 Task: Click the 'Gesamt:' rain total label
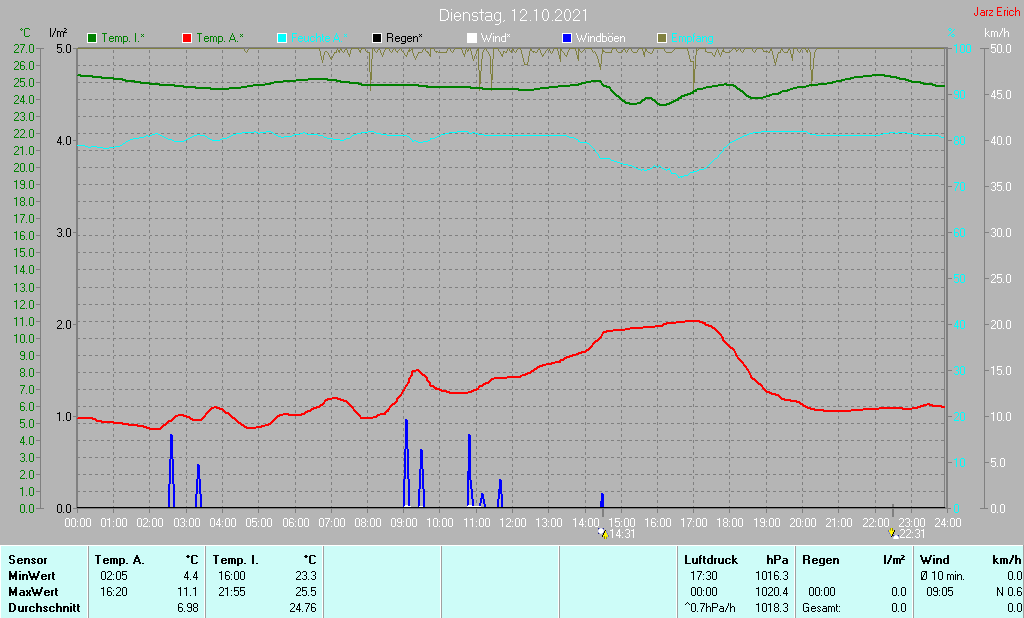pyautogui.click(x=822, y=608)
